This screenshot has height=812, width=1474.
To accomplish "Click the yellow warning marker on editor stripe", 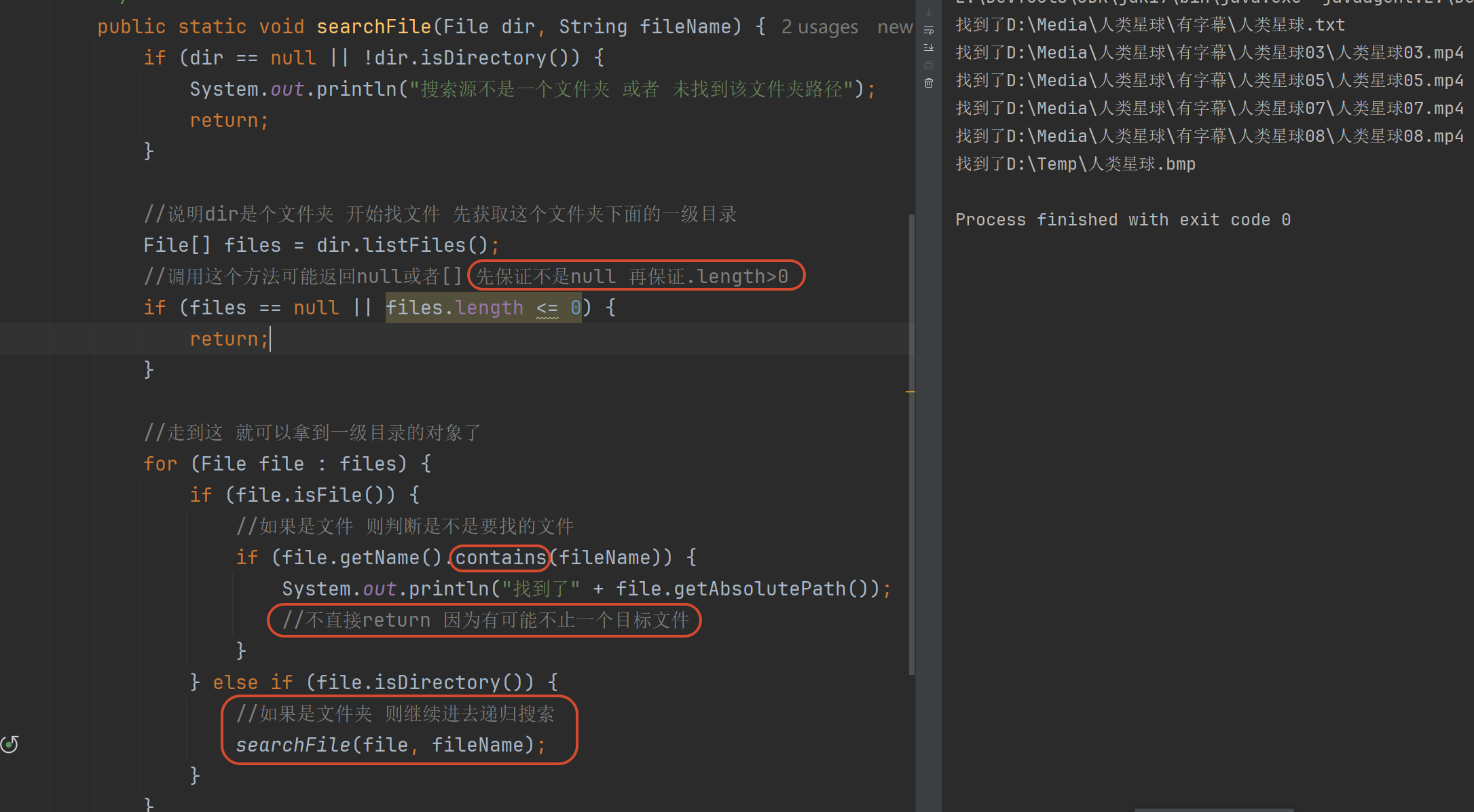I will [x=910, y=392].
